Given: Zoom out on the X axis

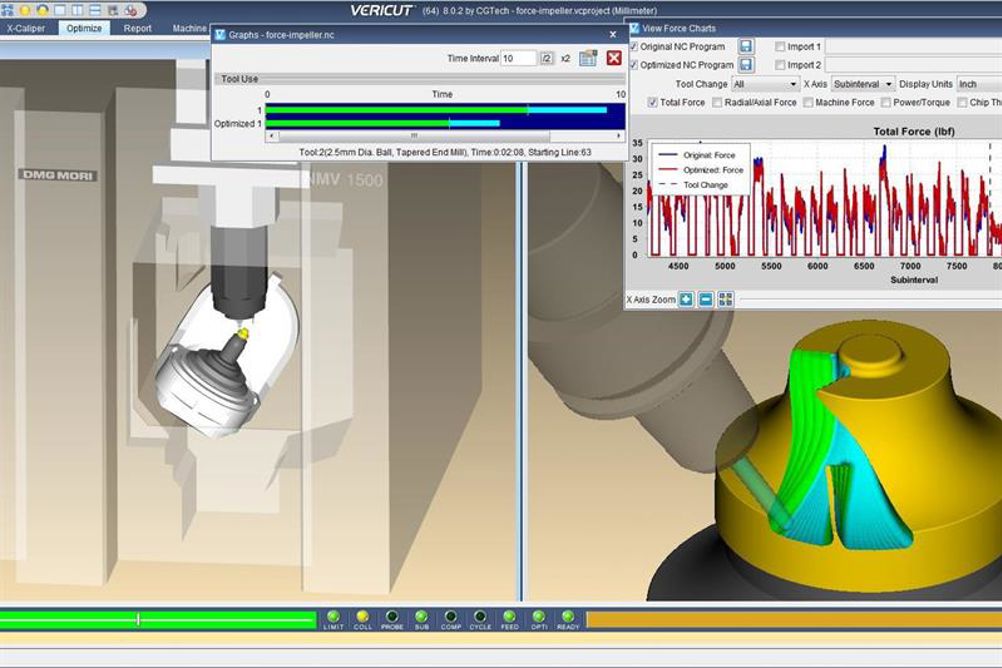Looking at the screenshot, I should click(x=705, y=299).
